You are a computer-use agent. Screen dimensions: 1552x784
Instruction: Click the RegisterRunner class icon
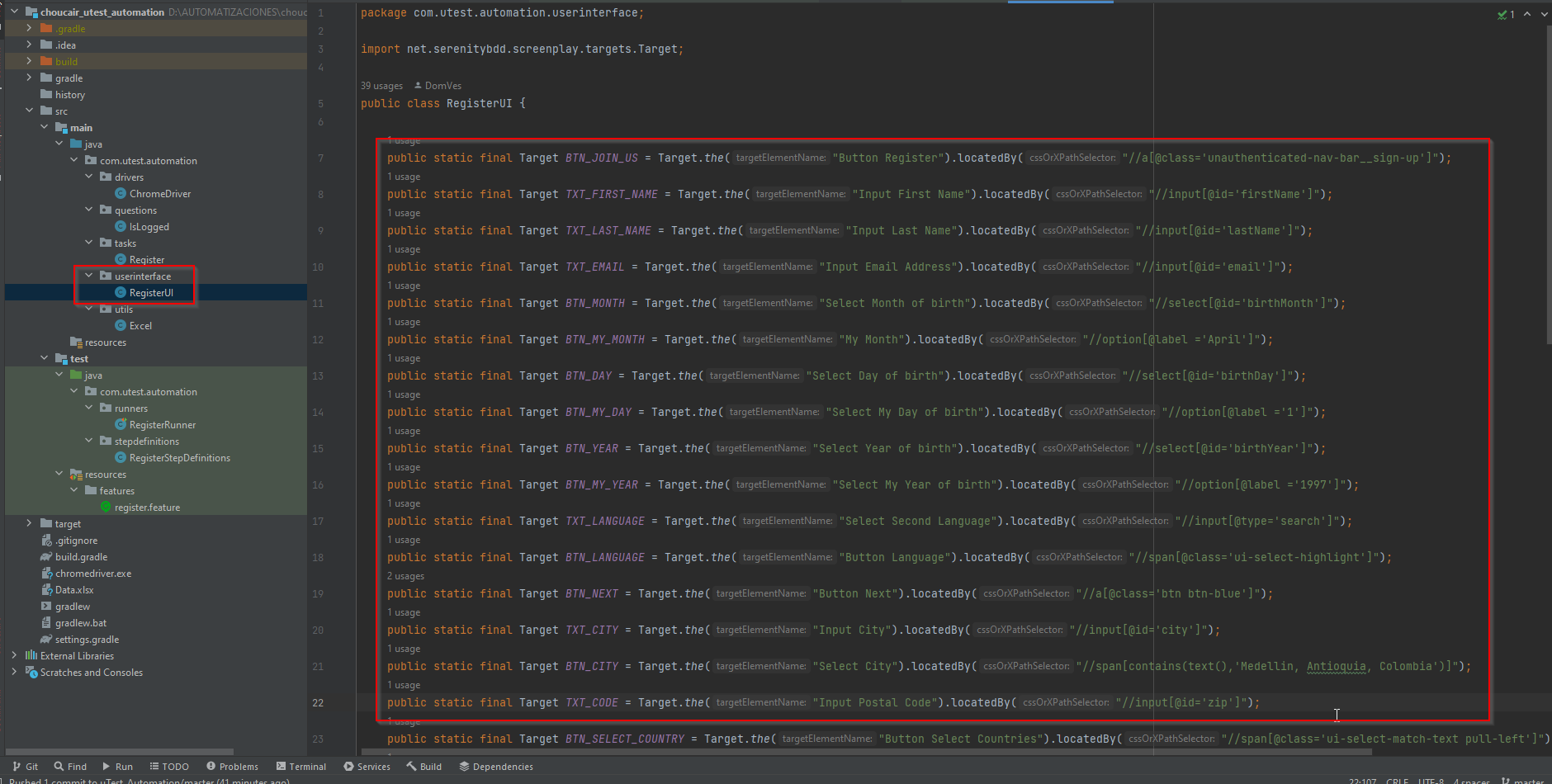(121, 425)
